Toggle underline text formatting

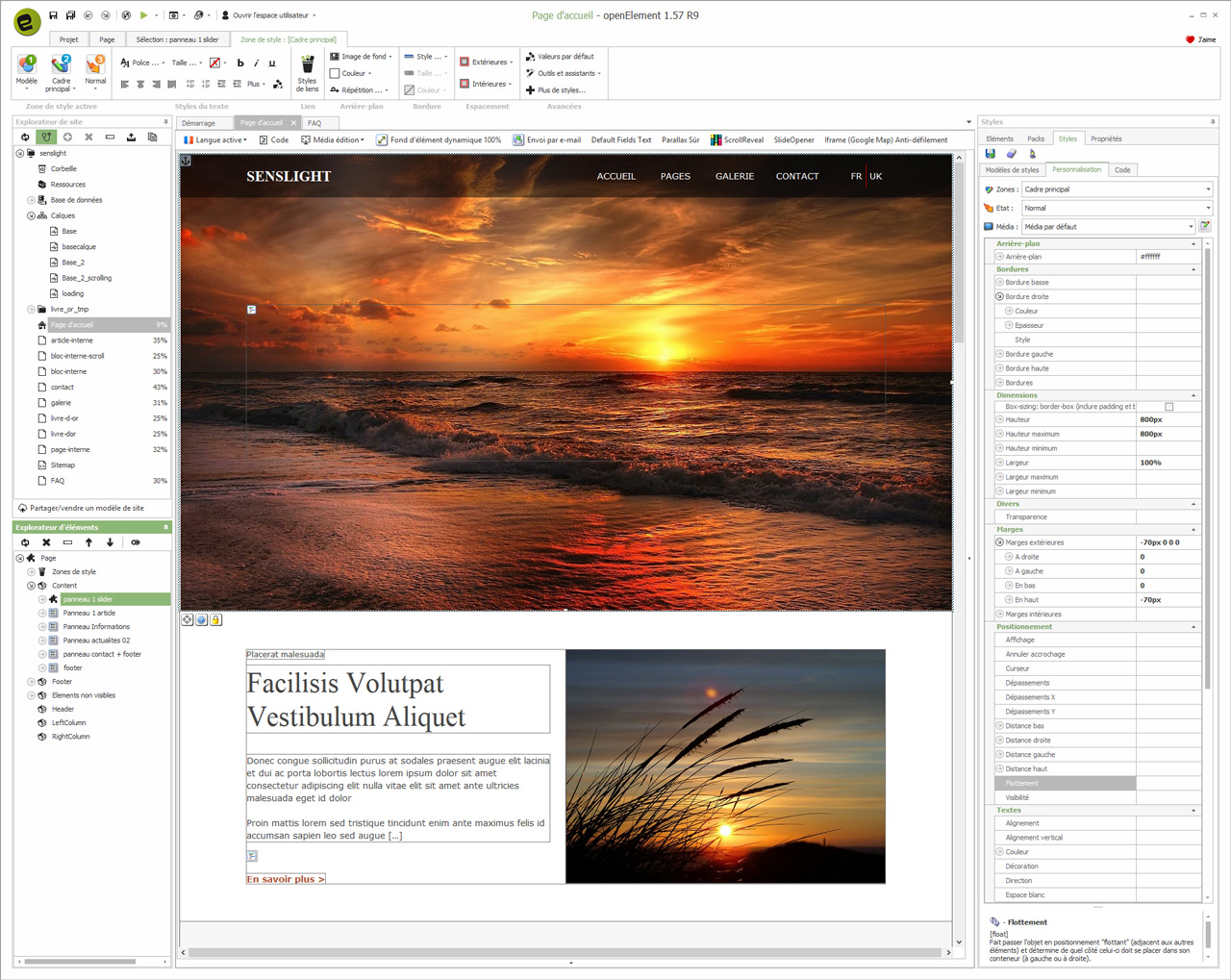pyautogui.click(x=272, y=63)
